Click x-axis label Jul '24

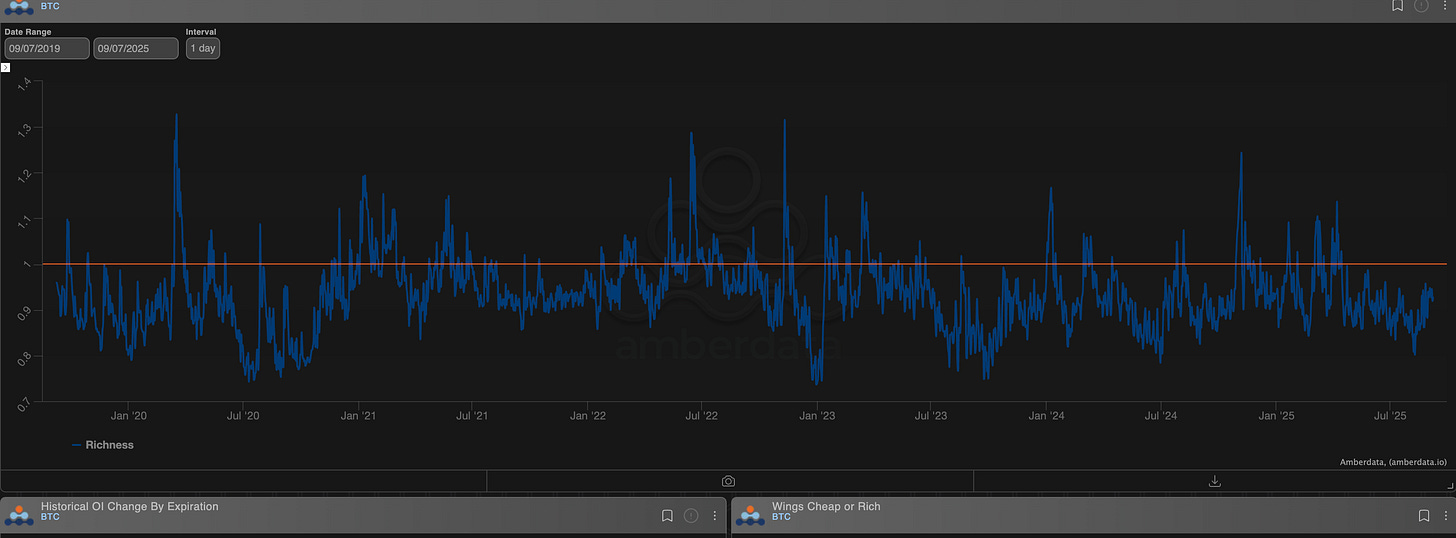point(1161,415)
